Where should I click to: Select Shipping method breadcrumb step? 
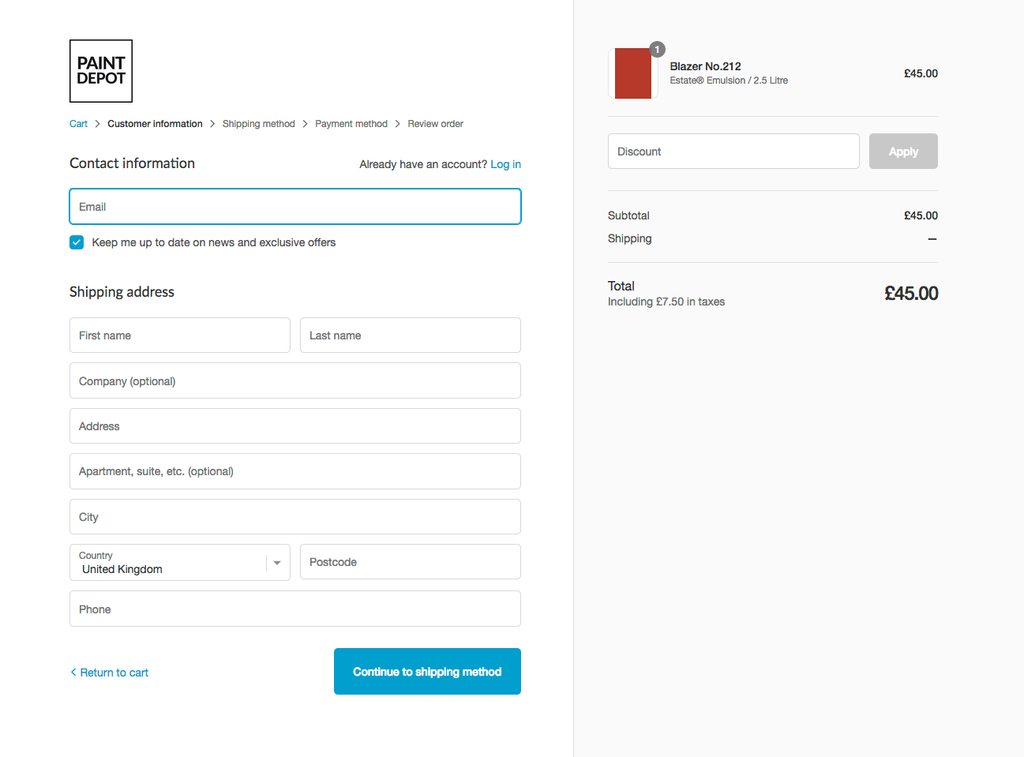tap(258, 124)
